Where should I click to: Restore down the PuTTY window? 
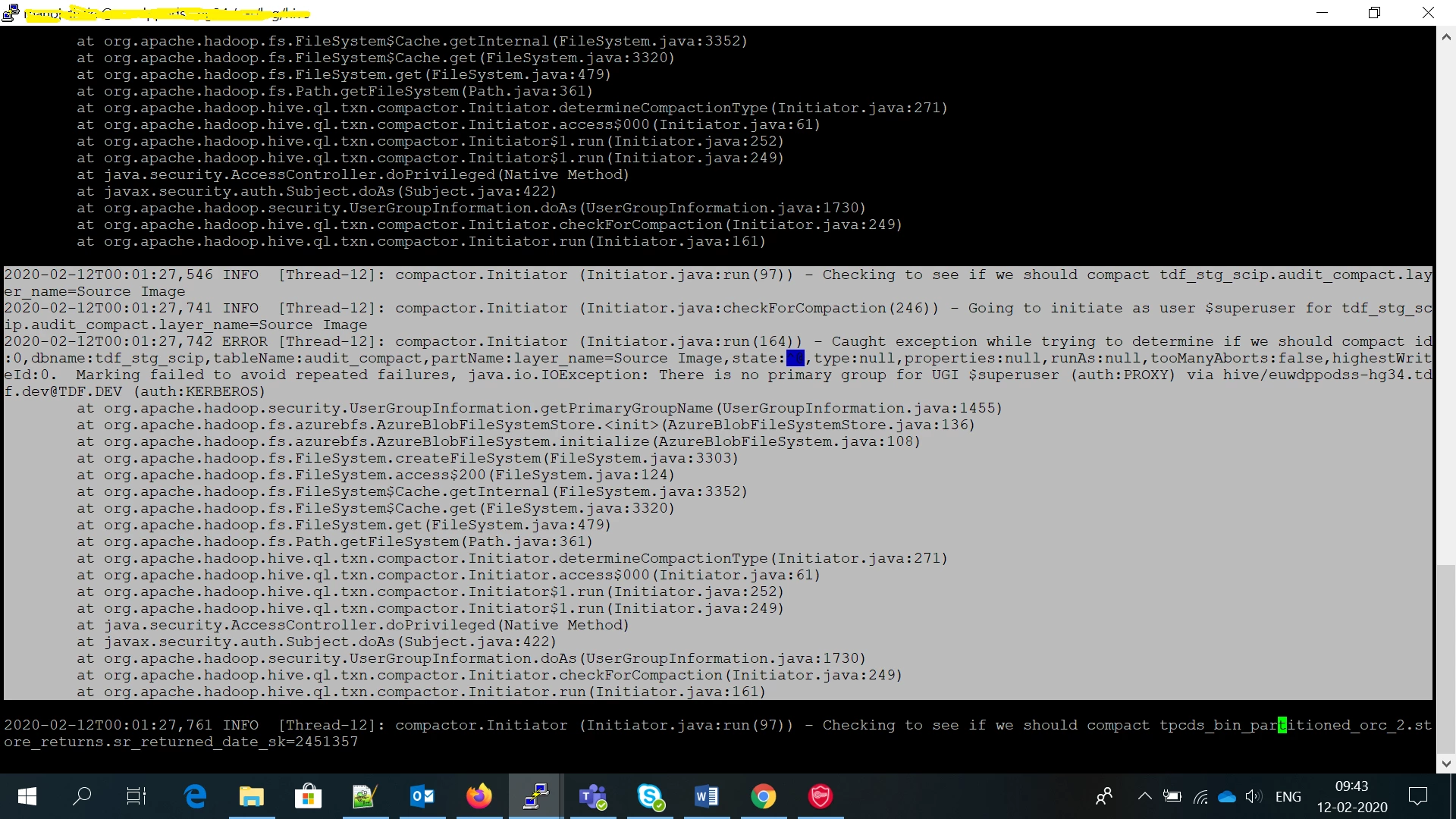(x=1374, y=12)
